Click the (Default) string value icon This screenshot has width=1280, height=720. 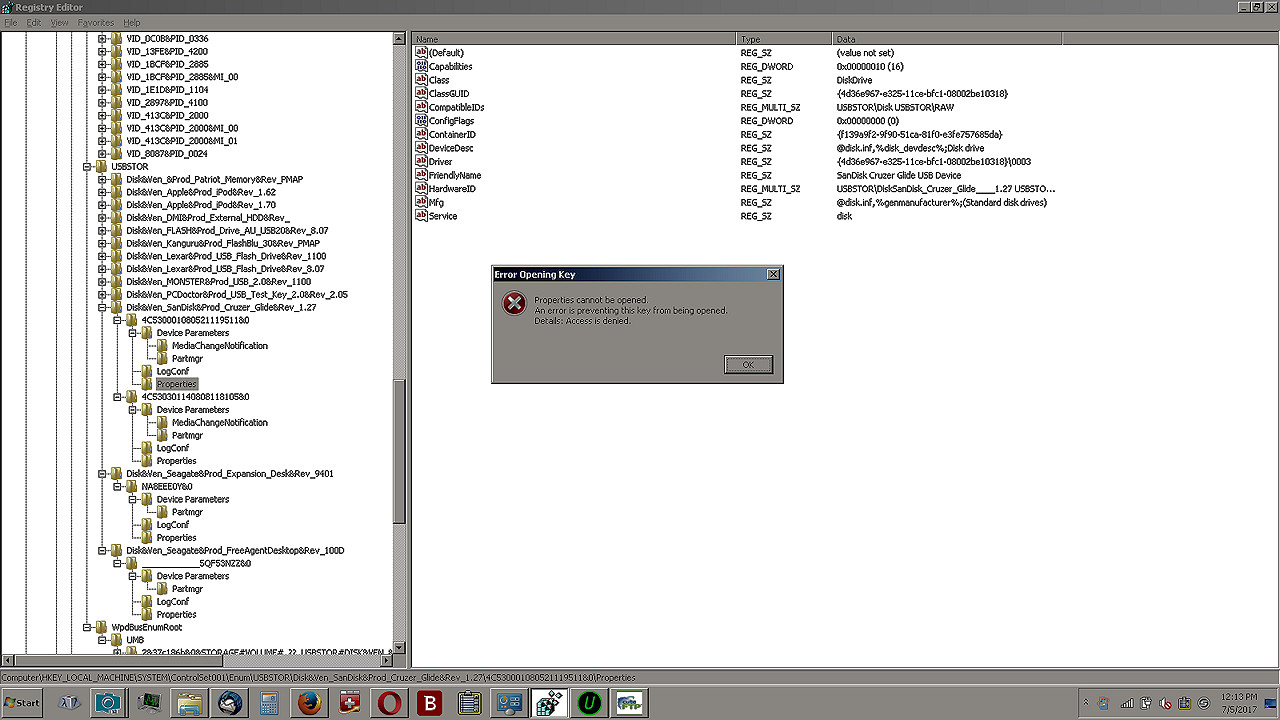coord(421,52)
